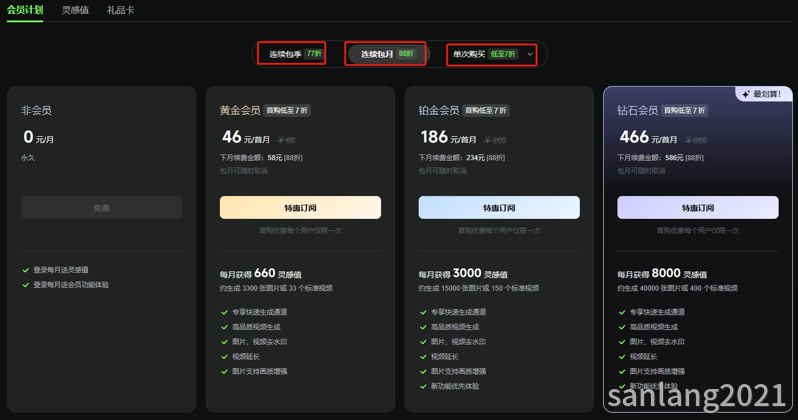Subscribe with 特惠订阅 in the 黄金会员 card
The width and height of the screenshot is (798, 420).
(300, 208)
